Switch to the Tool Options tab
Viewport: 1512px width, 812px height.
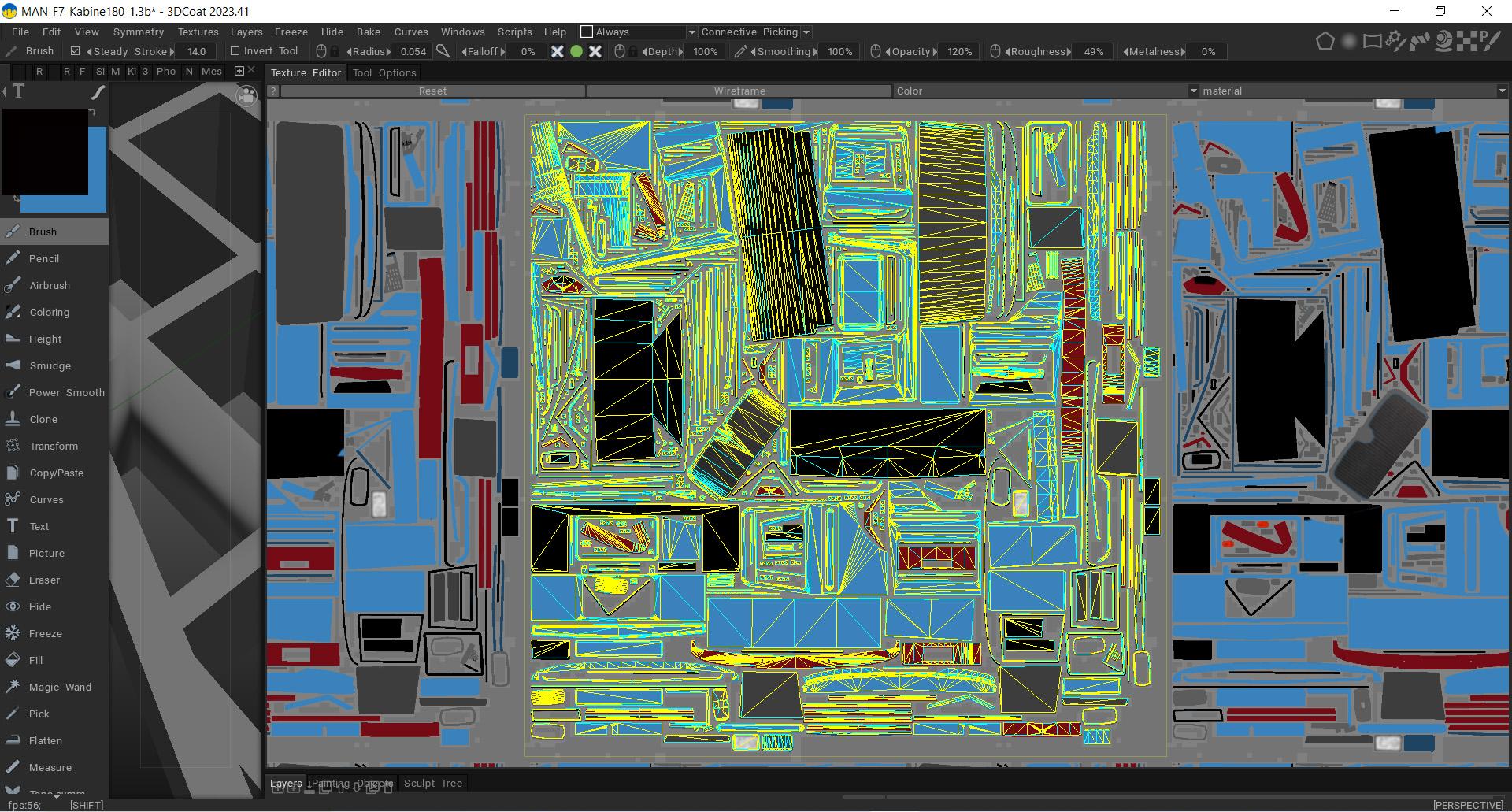coord(384,72)
